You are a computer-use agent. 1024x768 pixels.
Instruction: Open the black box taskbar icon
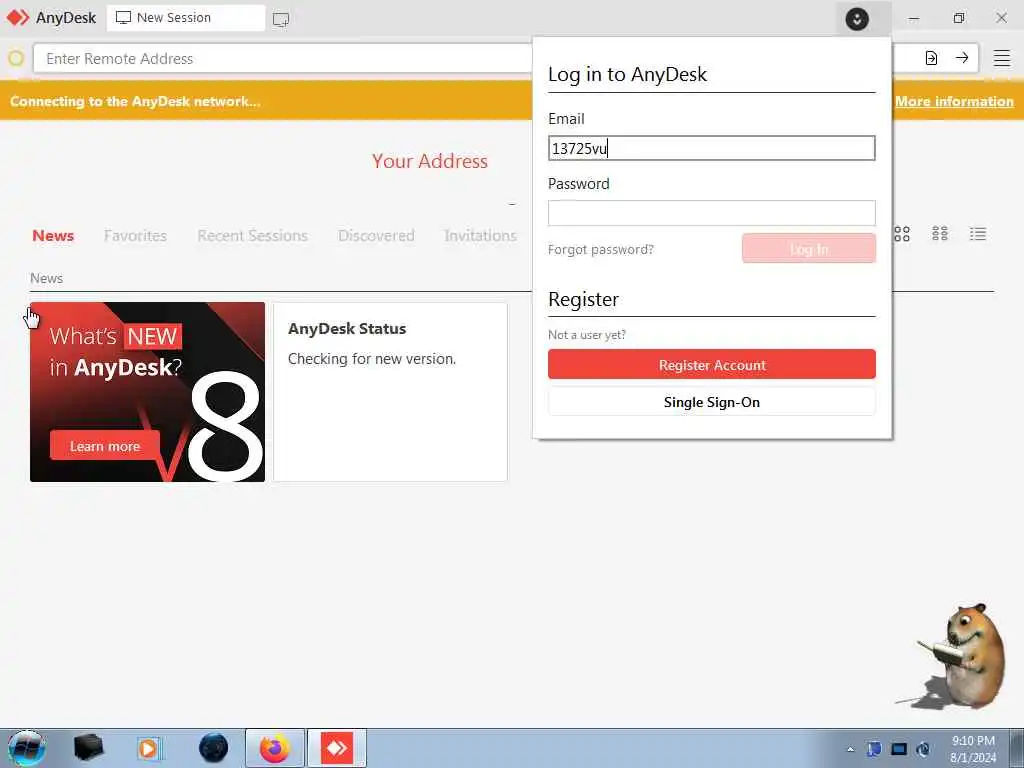coord(88,748)
